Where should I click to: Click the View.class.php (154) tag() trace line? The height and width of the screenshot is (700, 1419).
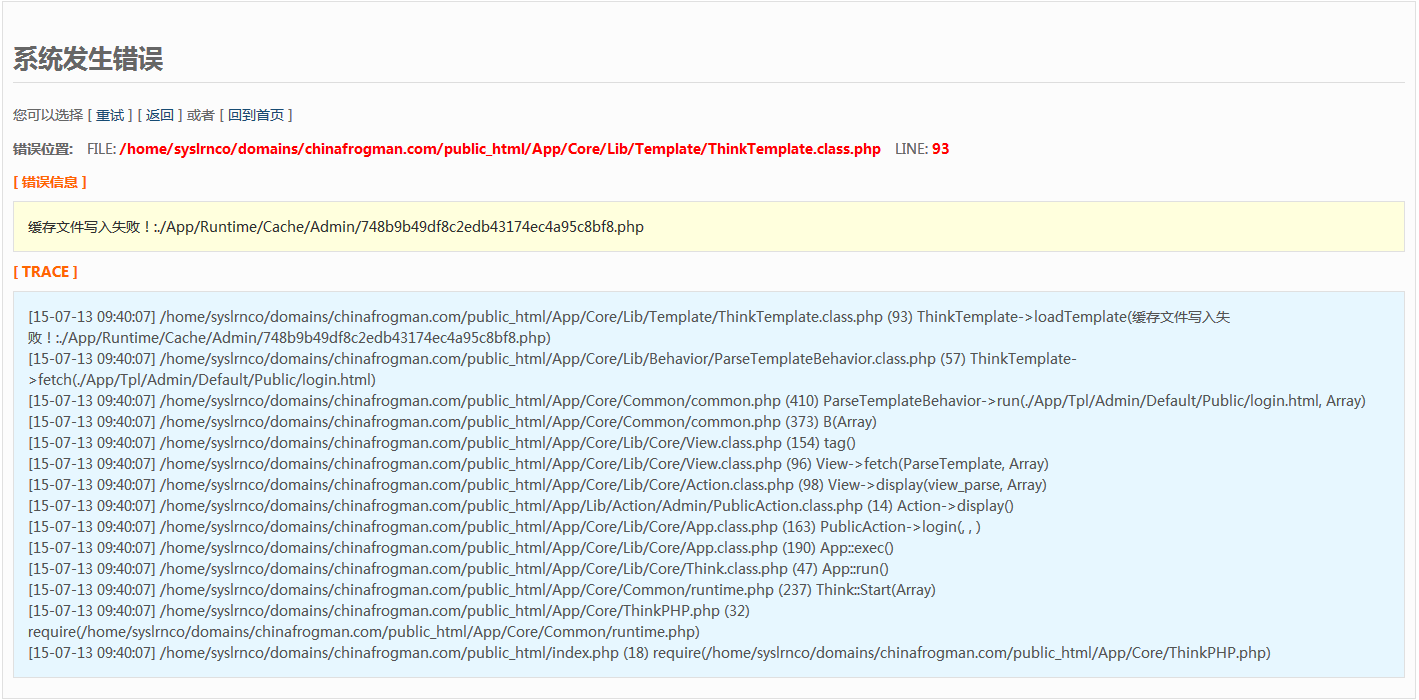pyautogui.click(x=442, y=443)
